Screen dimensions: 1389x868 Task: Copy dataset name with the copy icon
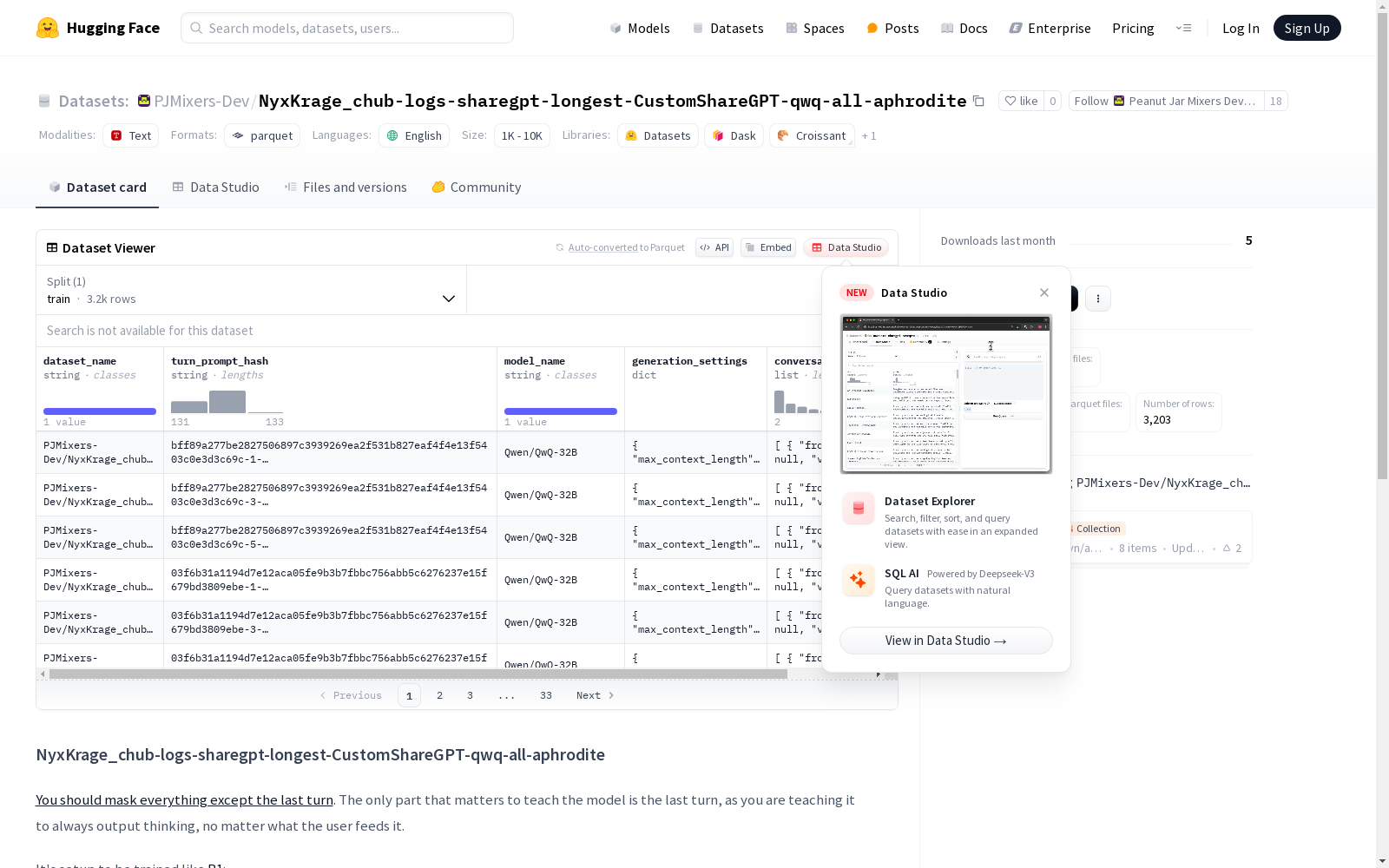coord(978,102)
